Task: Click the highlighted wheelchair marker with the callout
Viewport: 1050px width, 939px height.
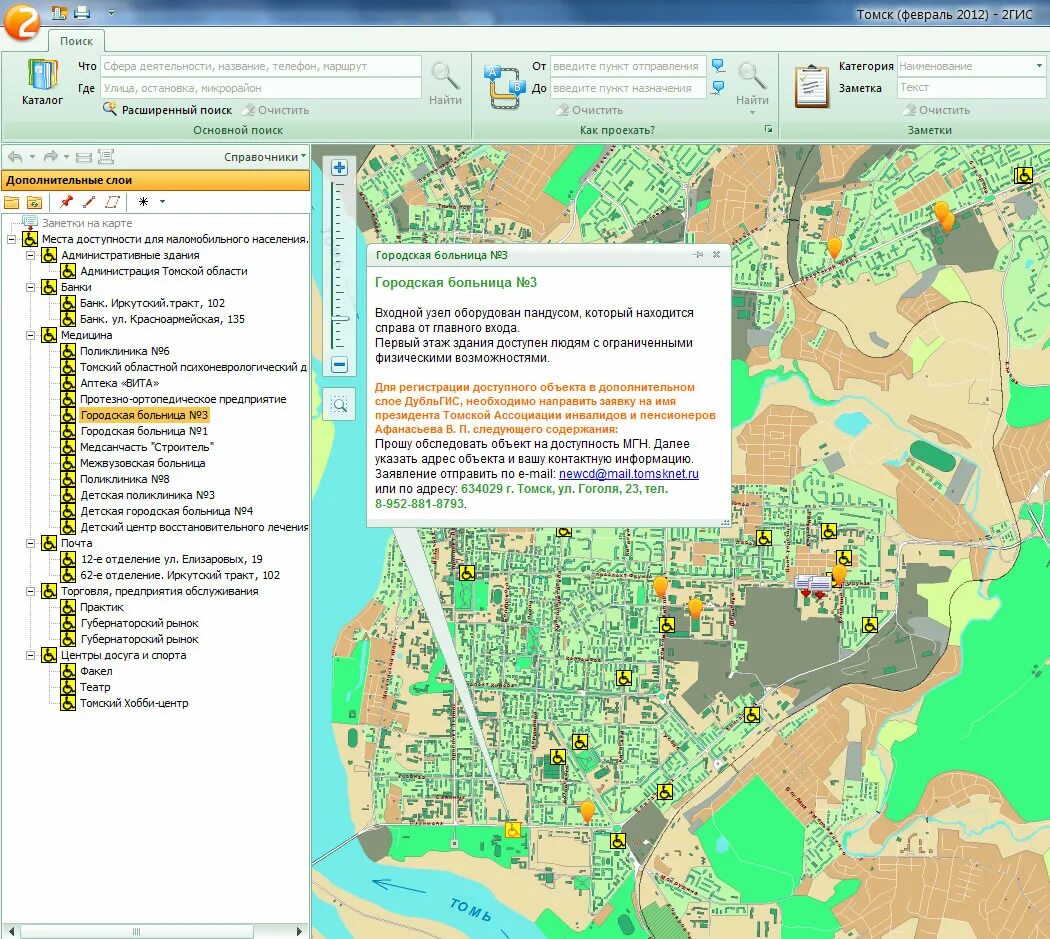Action: coord(513,830)
